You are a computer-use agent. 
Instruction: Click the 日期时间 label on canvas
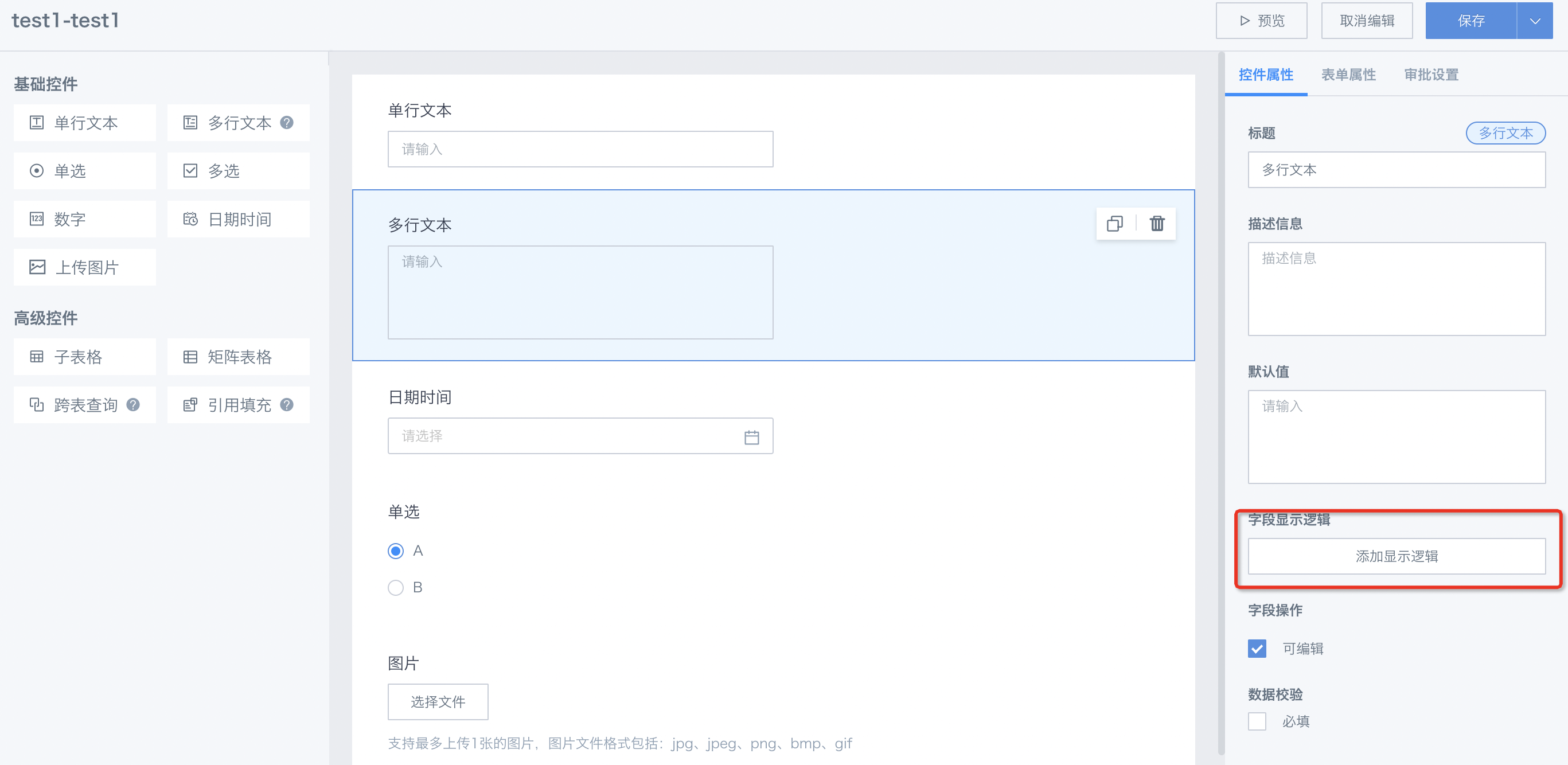coord(419,397)
